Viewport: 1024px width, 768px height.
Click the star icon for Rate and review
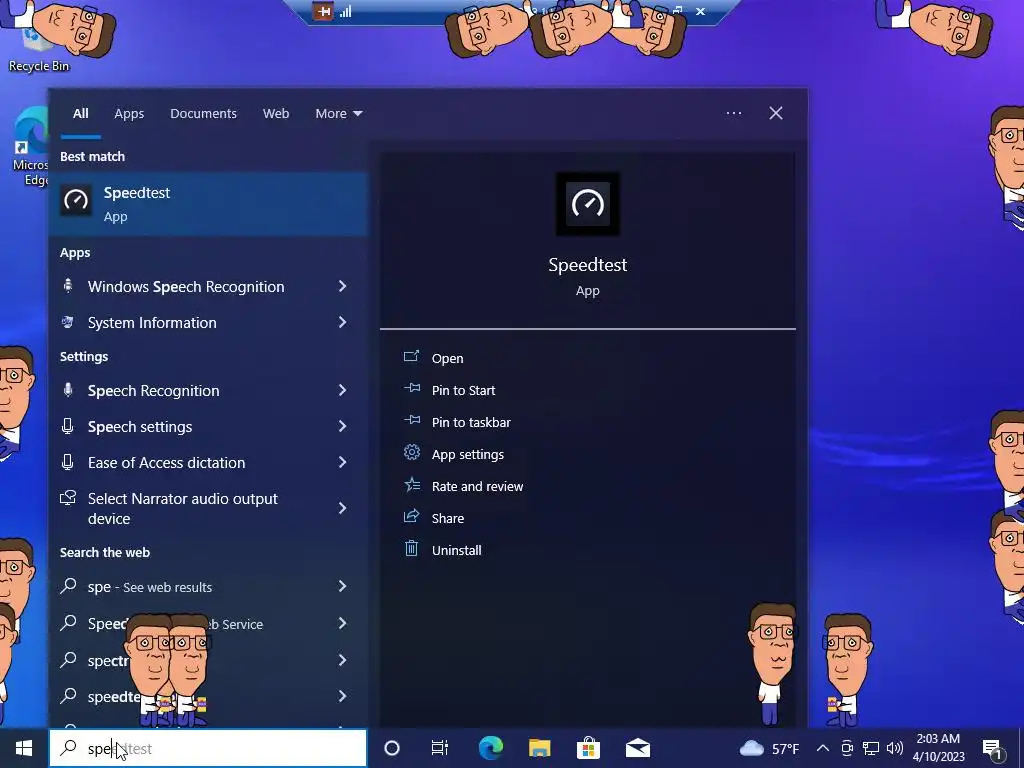pos(411,485)
